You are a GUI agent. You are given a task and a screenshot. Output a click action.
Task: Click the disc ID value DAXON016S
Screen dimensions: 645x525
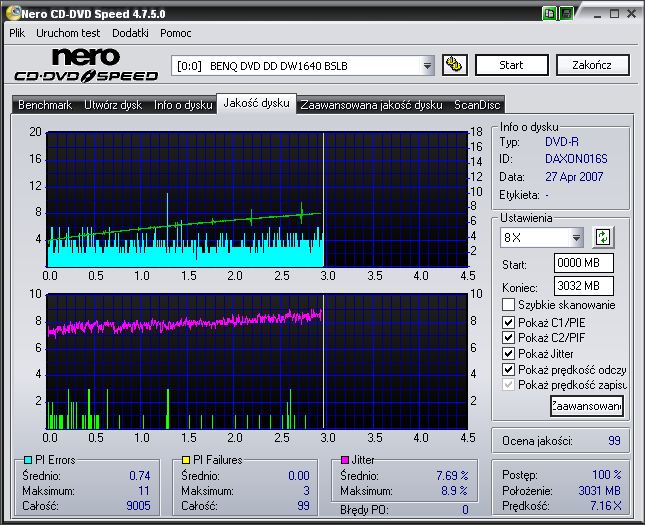[576, 159]
